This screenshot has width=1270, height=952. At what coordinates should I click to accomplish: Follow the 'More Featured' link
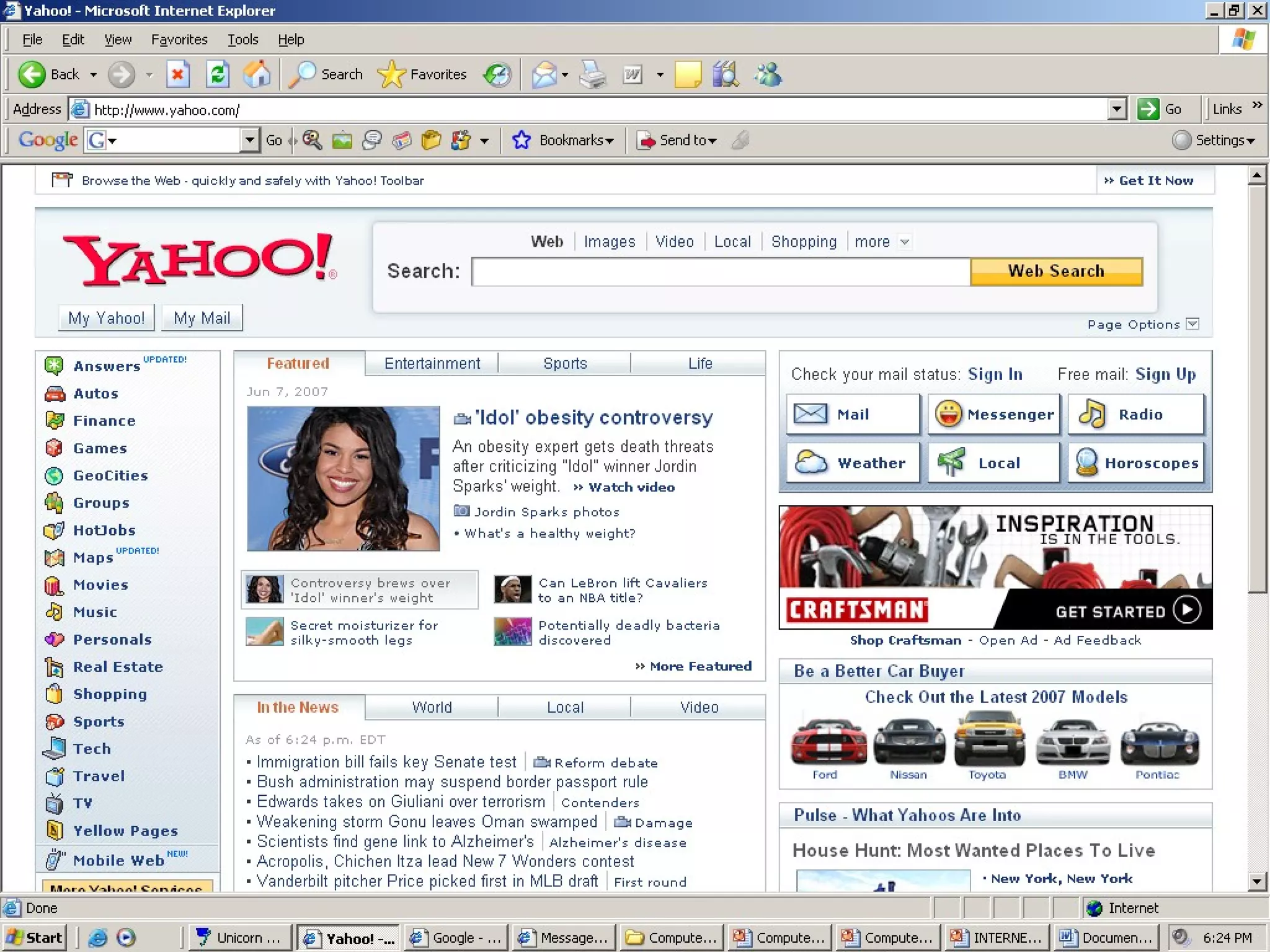[700, 666]
